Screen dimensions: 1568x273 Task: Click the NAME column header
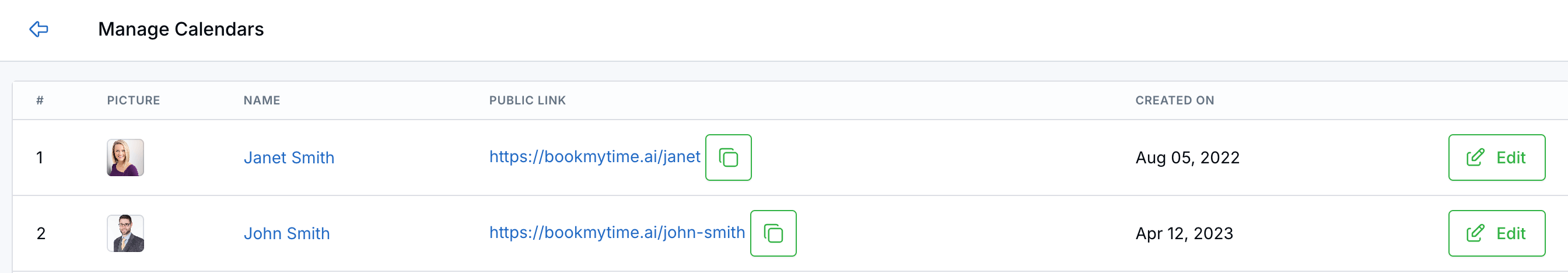pos(262,100)
